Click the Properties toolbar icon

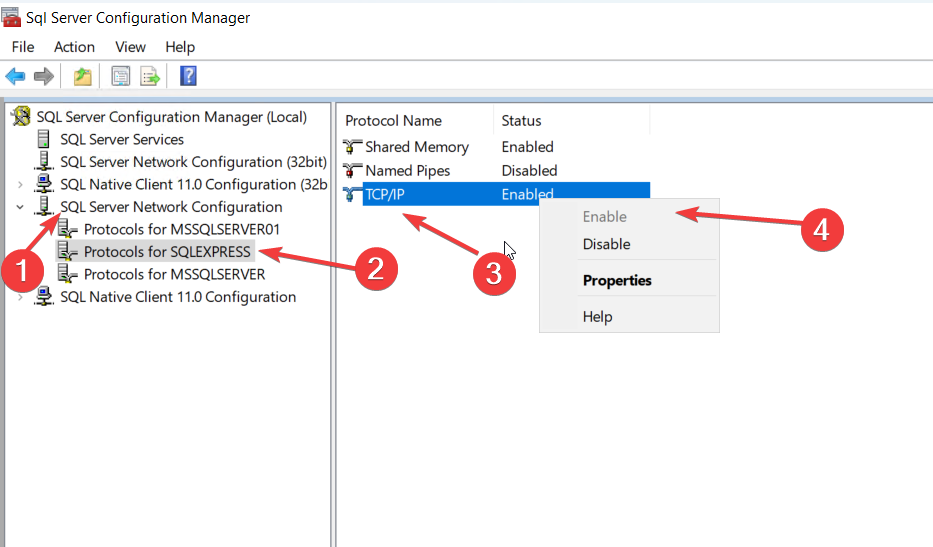coord(121,76)
